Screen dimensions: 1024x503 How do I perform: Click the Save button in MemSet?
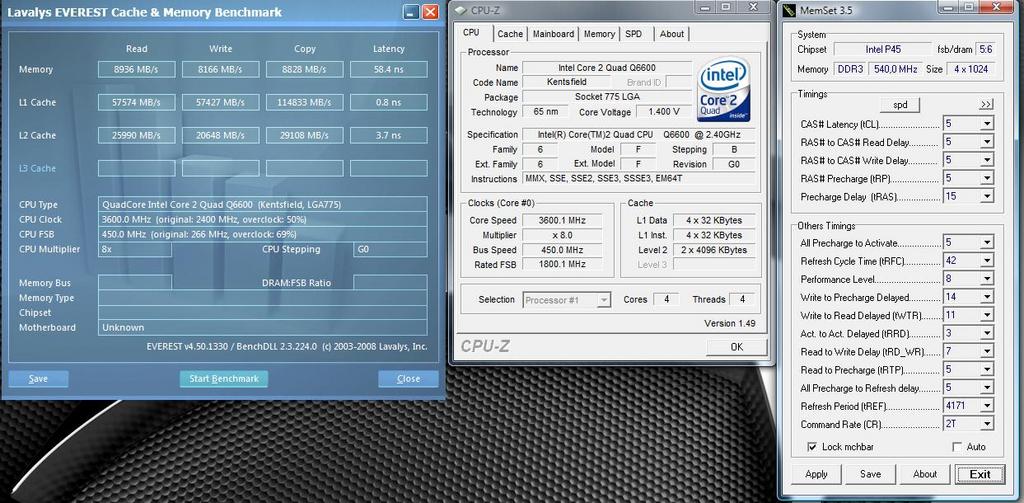coord(871,474)
